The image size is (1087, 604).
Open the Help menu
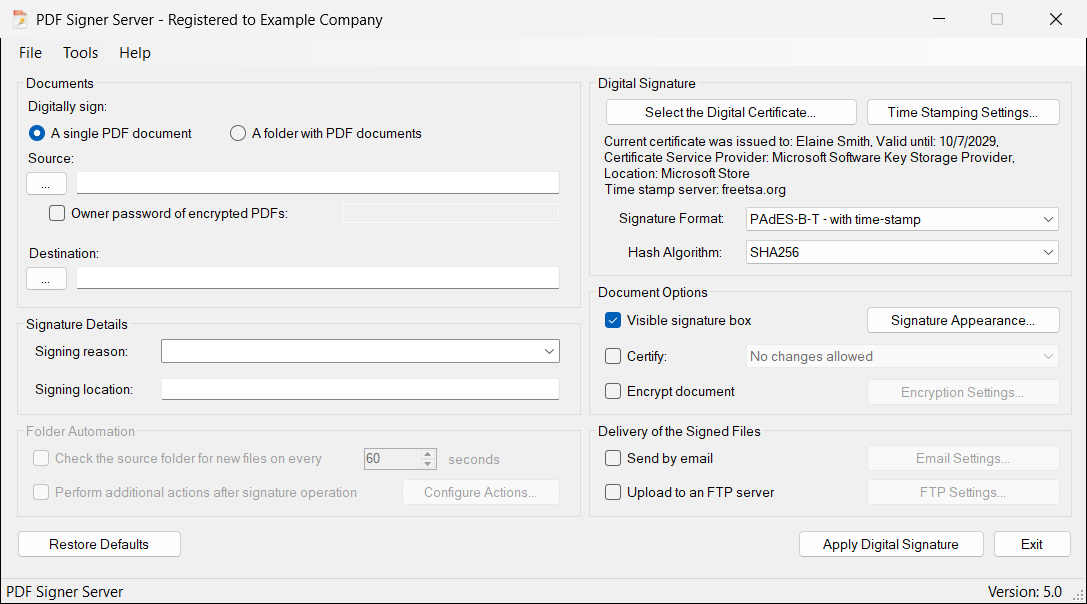(x=134, y=53)
